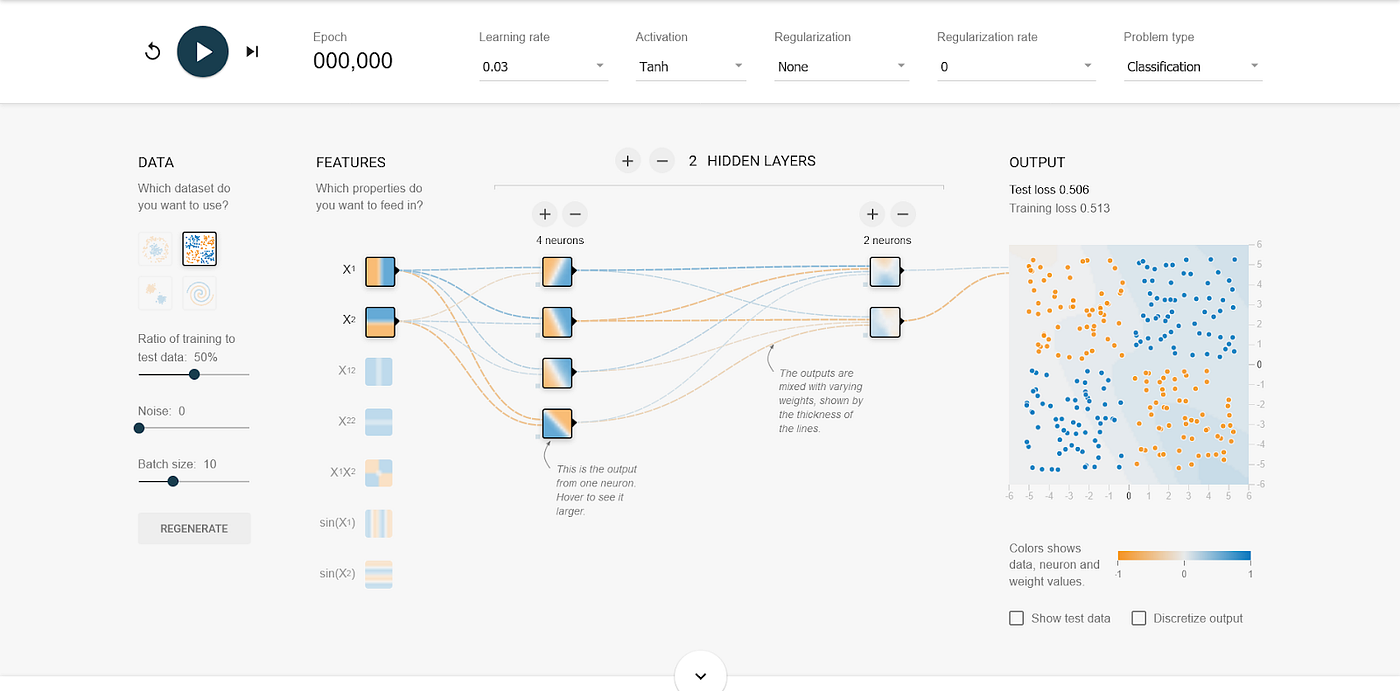The image size is (1400, 691).
Task: Enable the X1X2 feature input
Action: tap(378, 472)
